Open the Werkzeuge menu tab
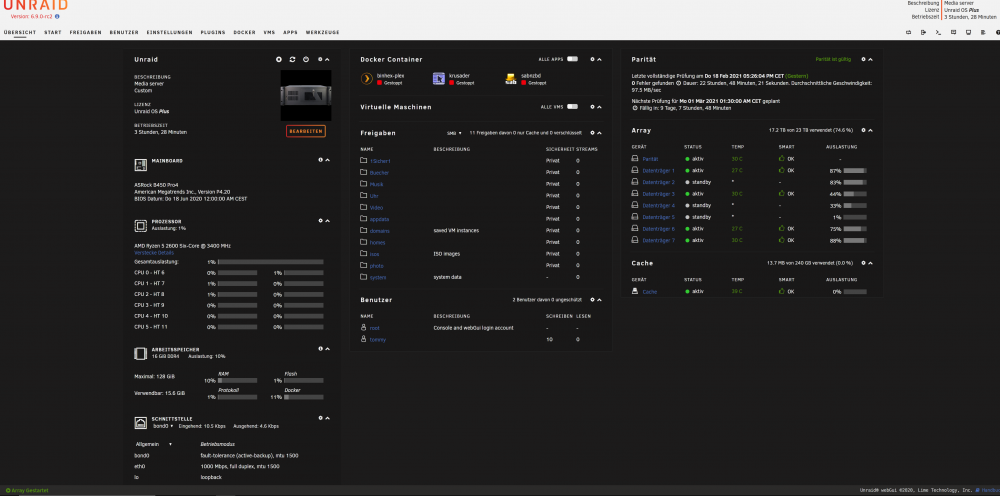This screenshot has height=496, width=1000. click(x=322, y=32)
